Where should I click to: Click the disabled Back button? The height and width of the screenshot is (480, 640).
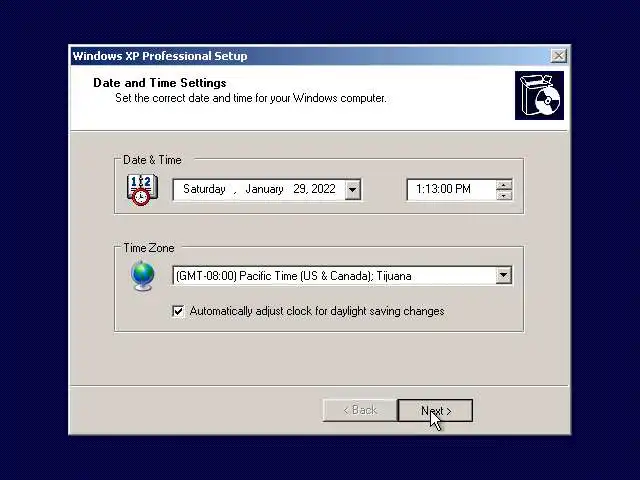coord(360,410)
